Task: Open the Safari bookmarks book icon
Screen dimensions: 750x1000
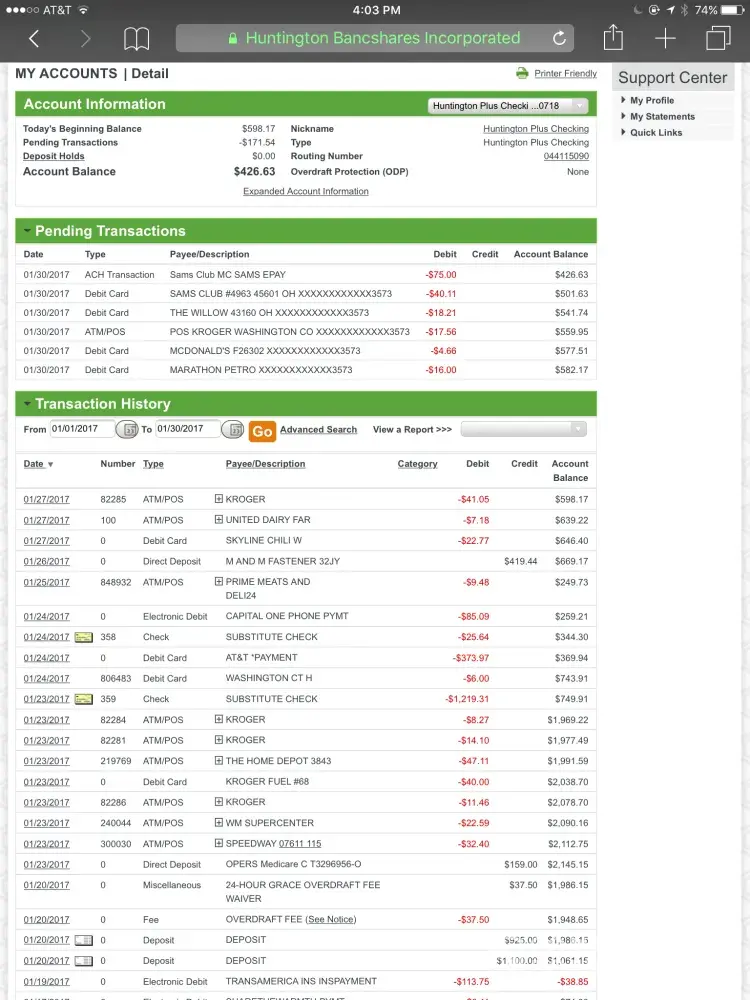Action: click(136, 39)
